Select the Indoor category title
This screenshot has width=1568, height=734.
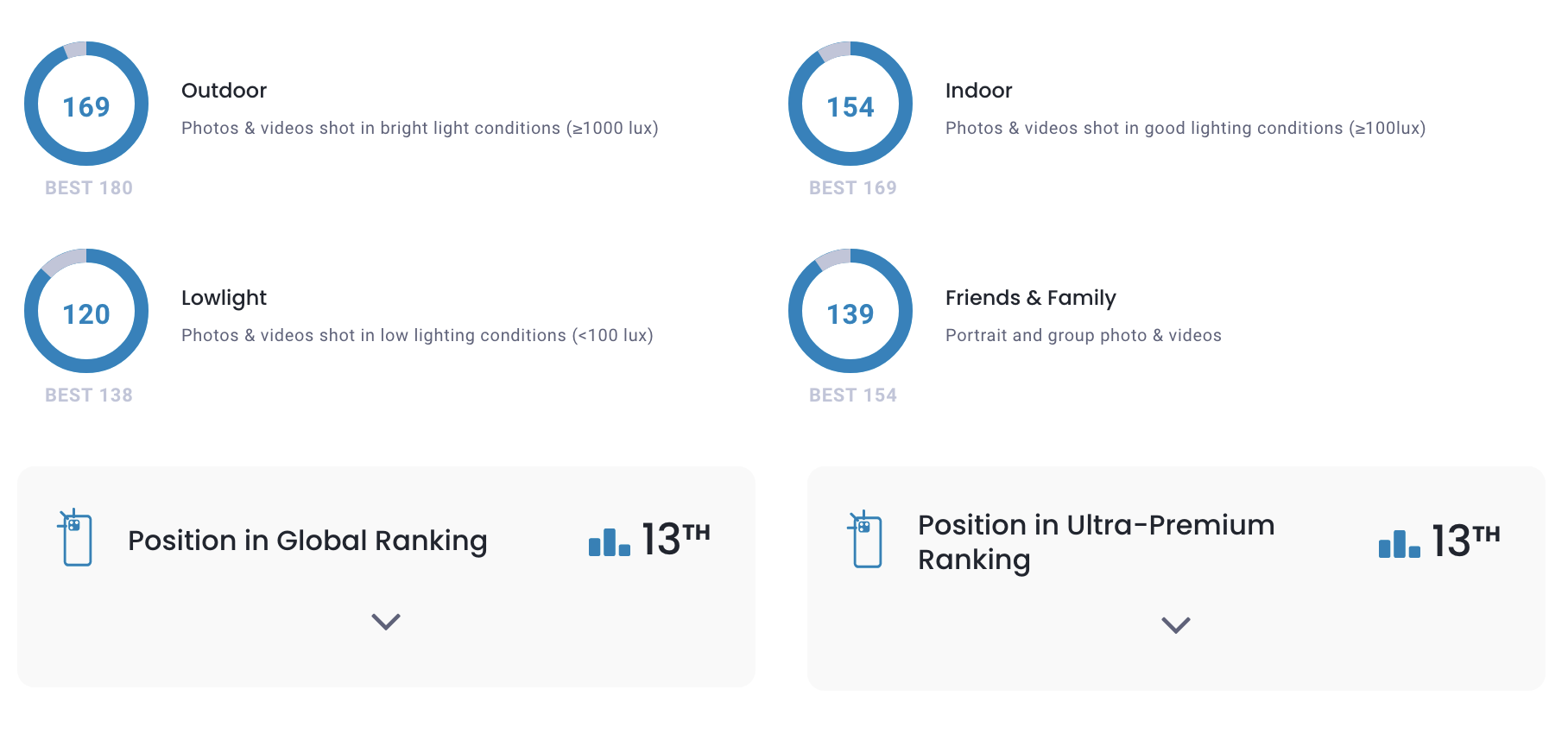pyautogui.click(x=978, y=91)
